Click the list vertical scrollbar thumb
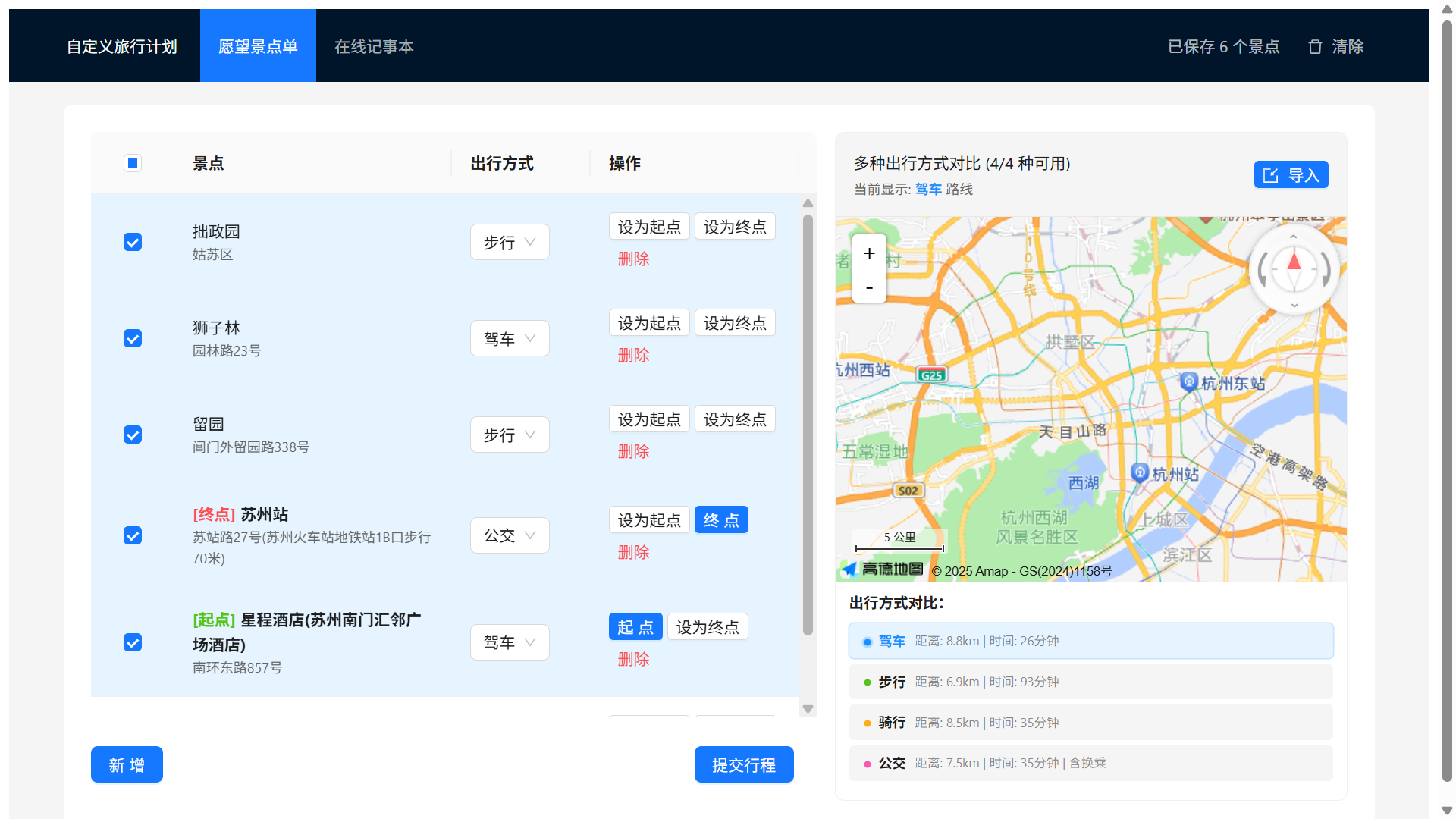Viewport: 1456px width, 819px height. click(808, 425)
